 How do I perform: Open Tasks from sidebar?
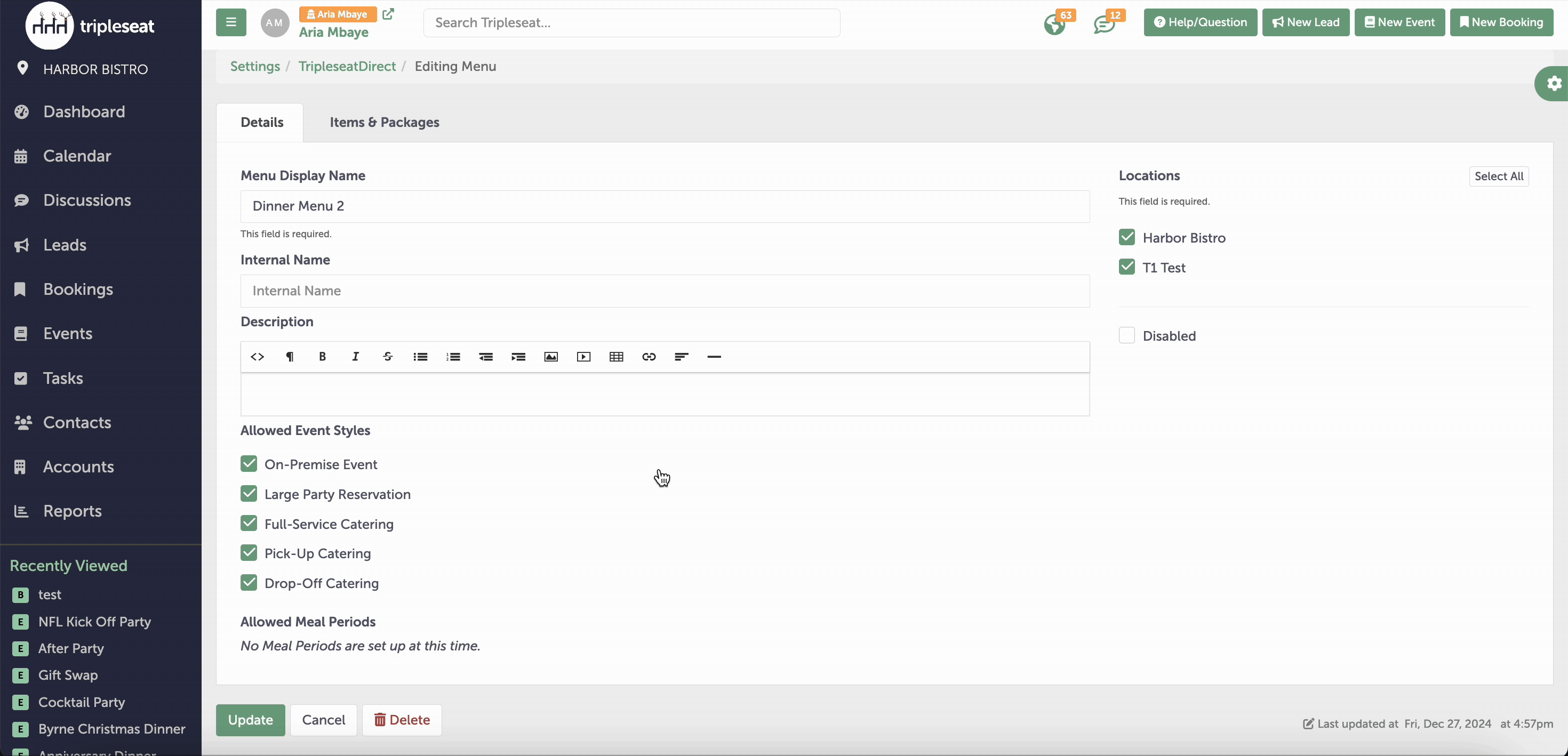point(63,378)
